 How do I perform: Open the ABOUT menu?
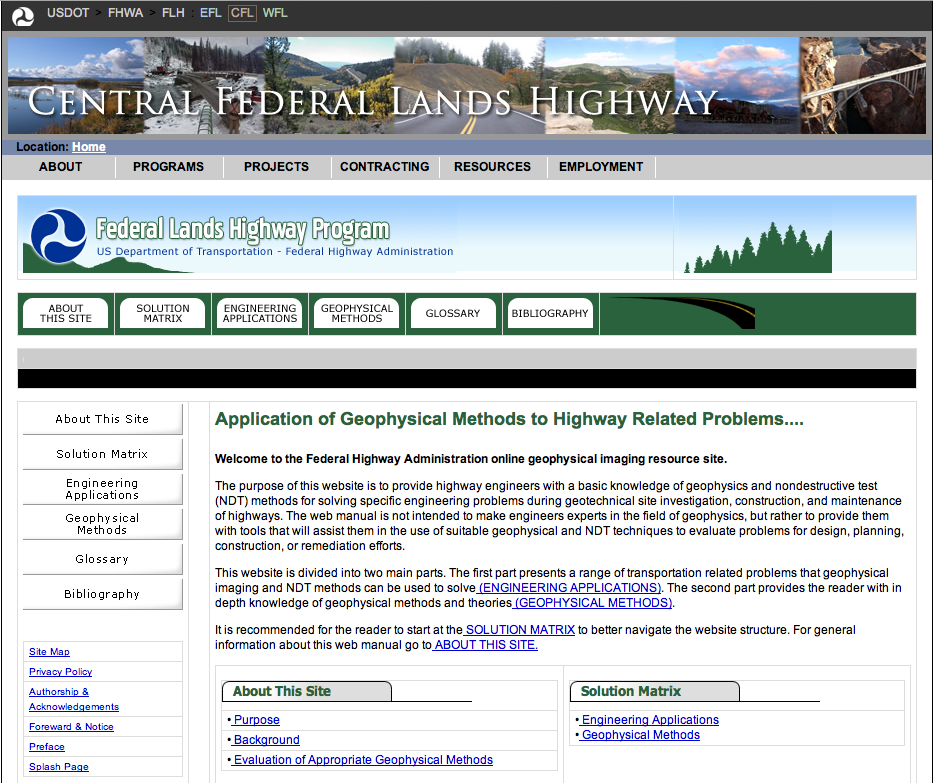point(61,167)
